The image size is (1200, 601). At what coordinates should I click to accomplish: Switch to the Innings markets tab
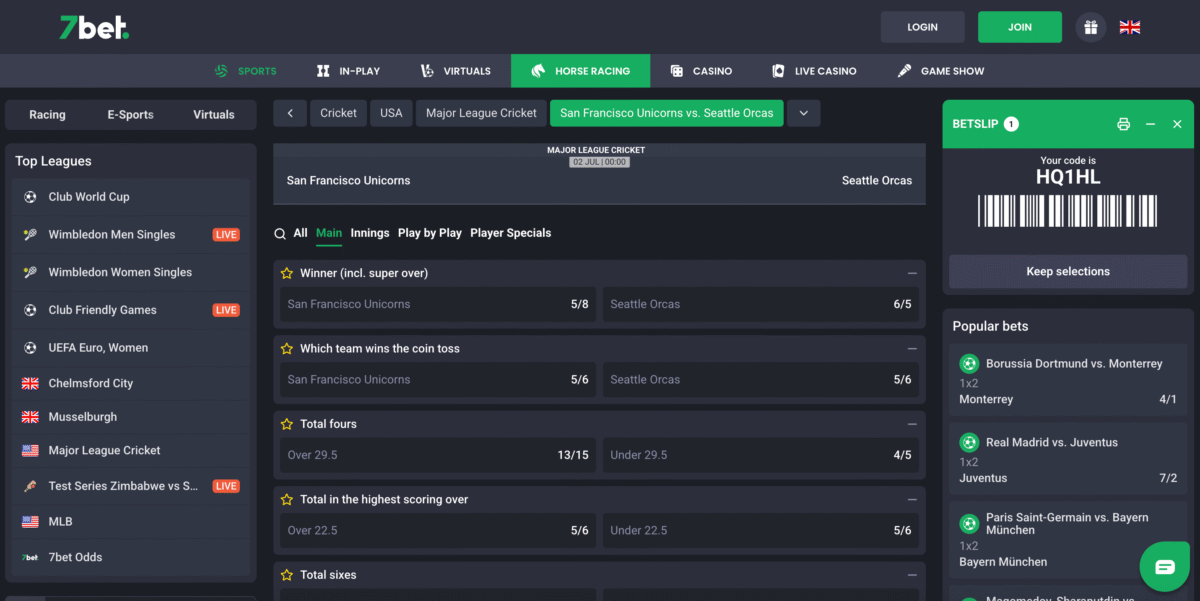(370, 233)
